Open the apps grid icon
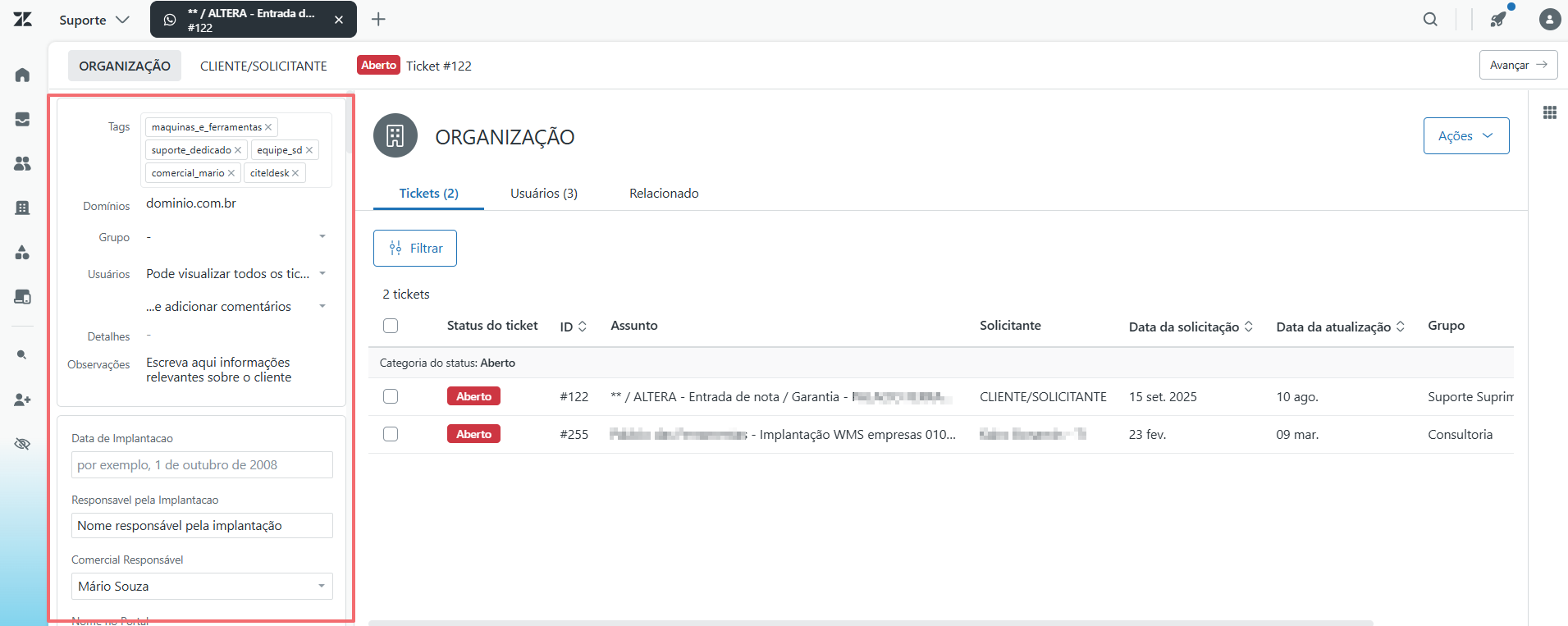This screenshot has height=626, width=1568. pos(1550,112)
